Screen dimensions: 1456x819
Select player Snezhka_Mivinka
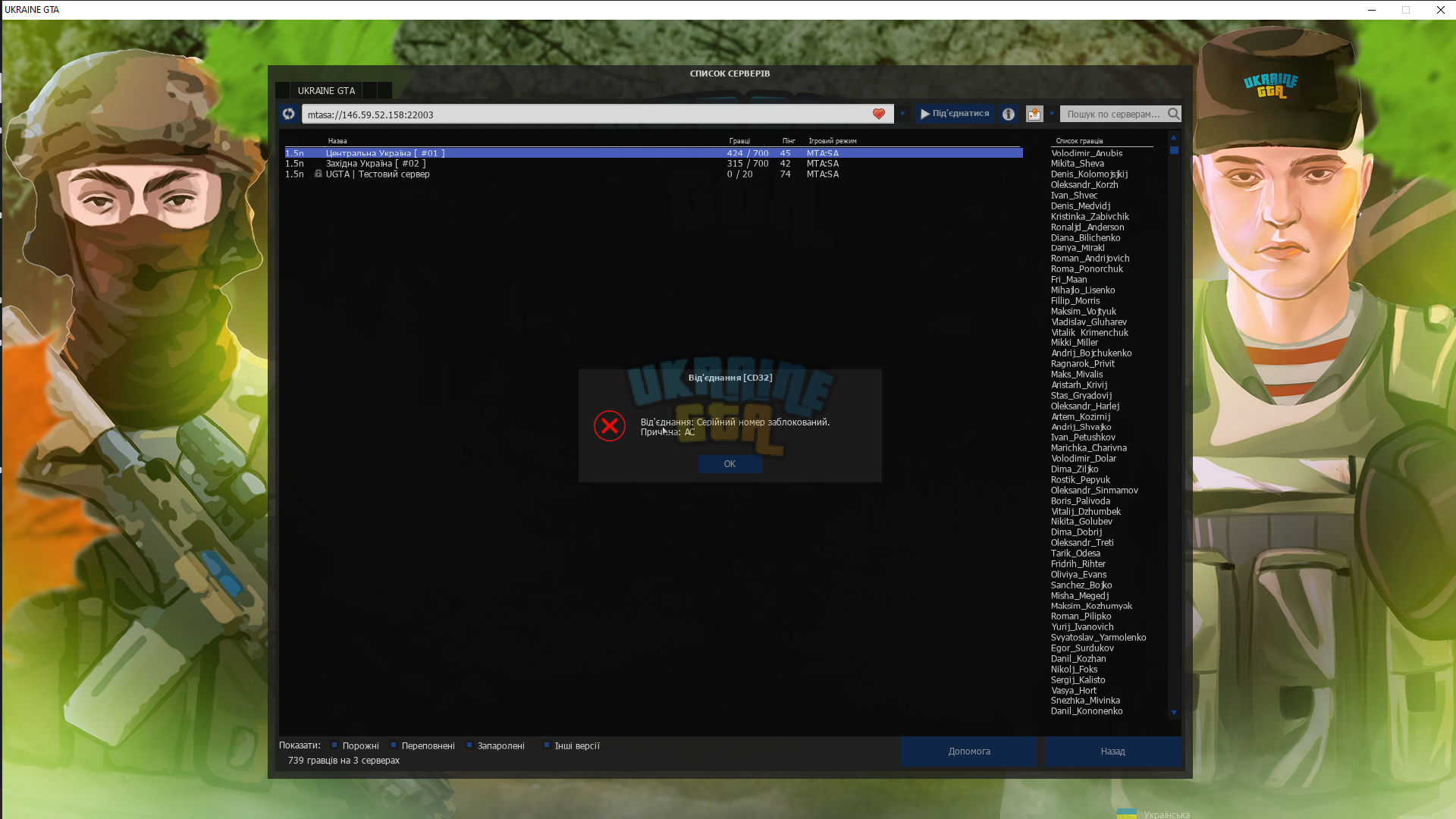coord(1085,701)
